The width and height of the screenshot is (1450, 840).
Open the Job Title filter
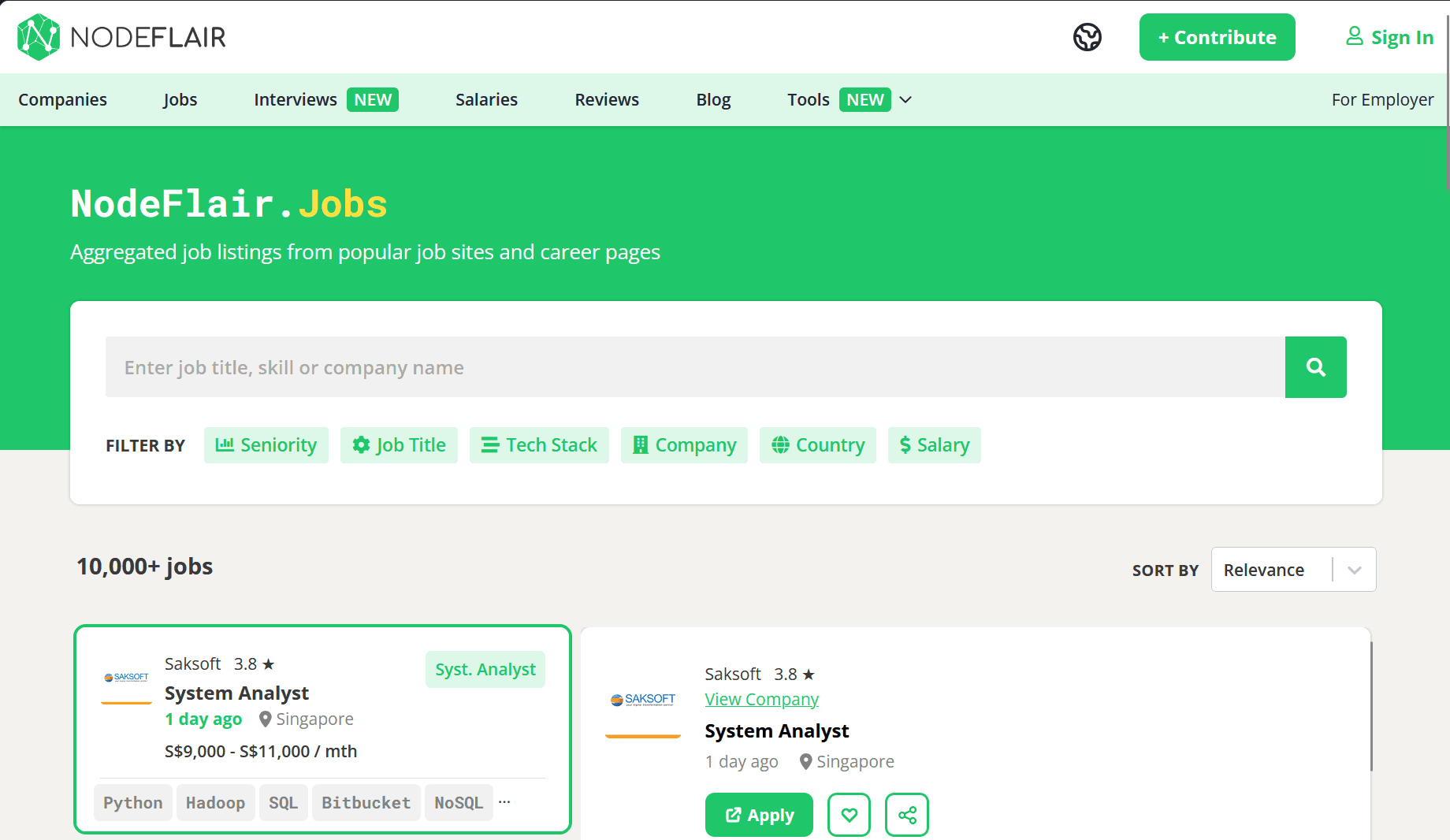[399, 445]
